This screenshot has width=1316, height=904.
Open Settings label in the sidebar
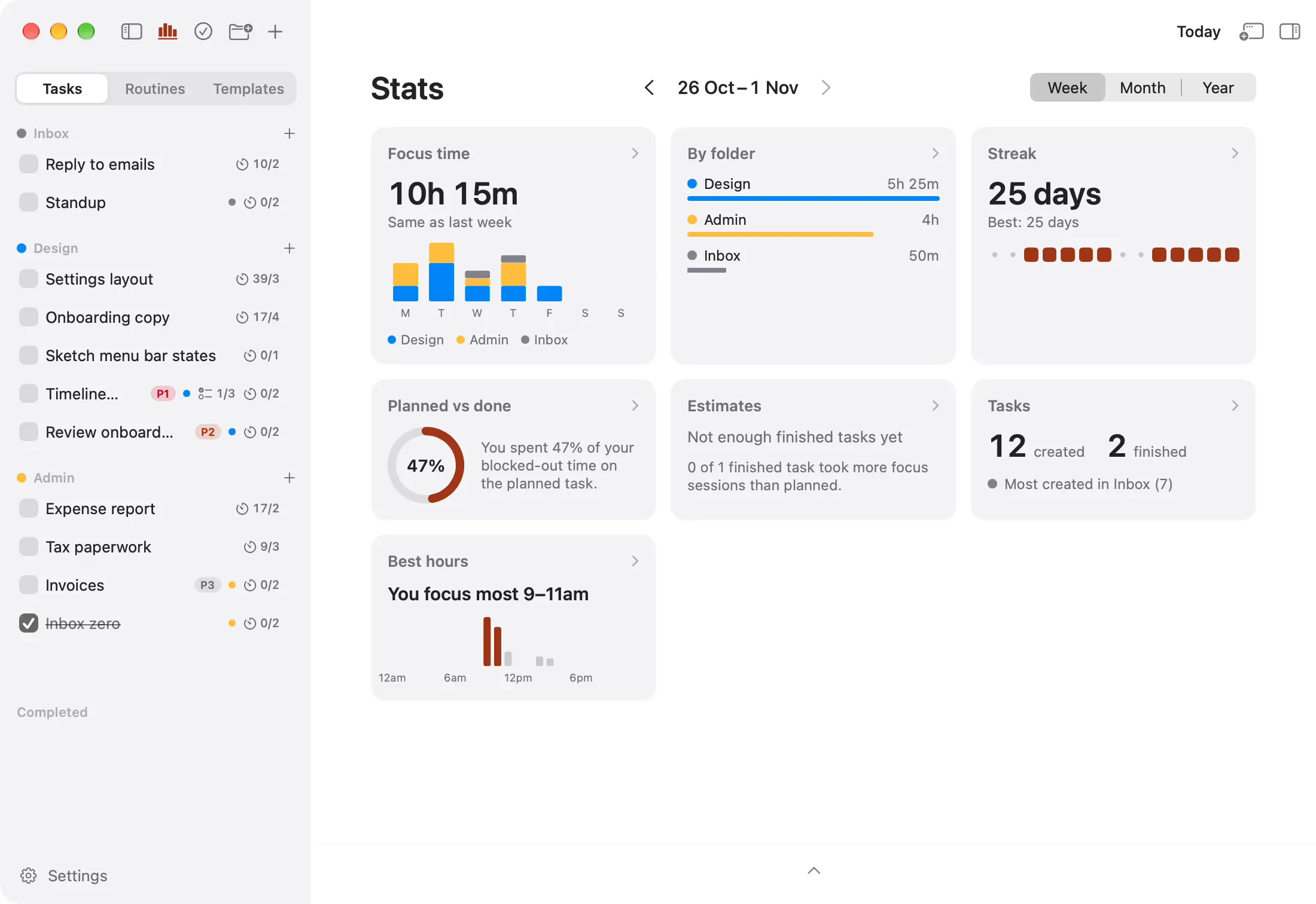click(x=78, y=876)
